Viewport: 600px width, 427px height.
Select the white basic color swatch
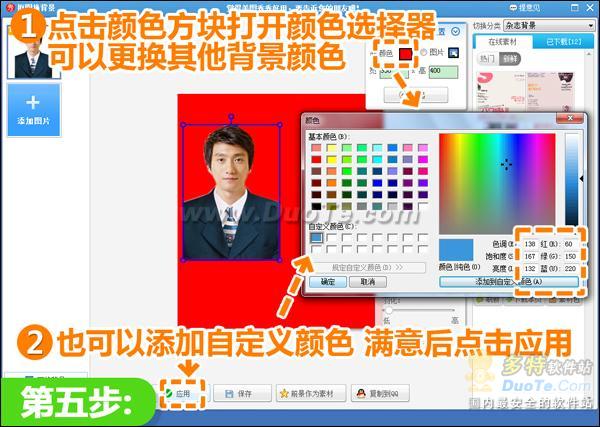pyautogui.click(x=423, y=207)
